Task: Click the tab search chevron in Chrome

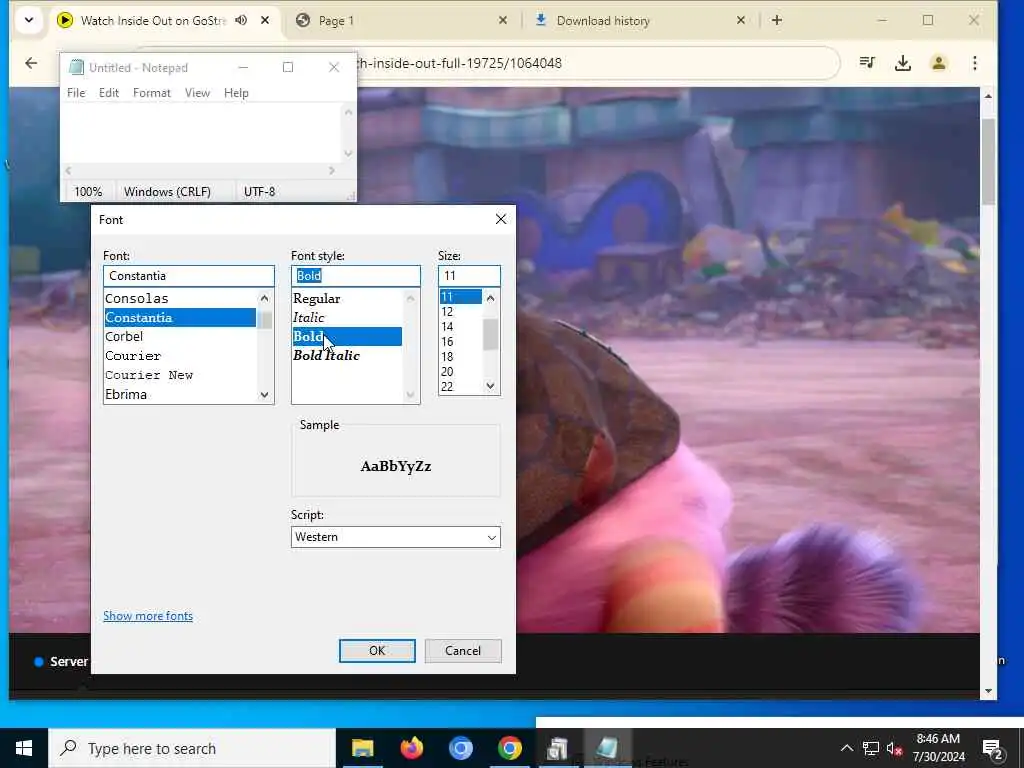Action: (x=29, y=20)
